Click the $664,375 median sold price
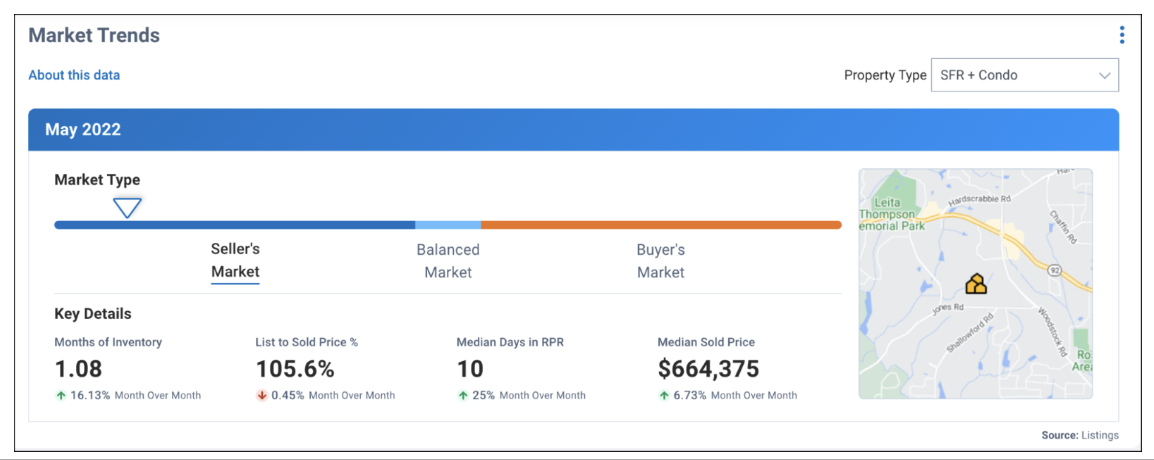The width and height of the screenshot is (1154, 460). point(708,369)
